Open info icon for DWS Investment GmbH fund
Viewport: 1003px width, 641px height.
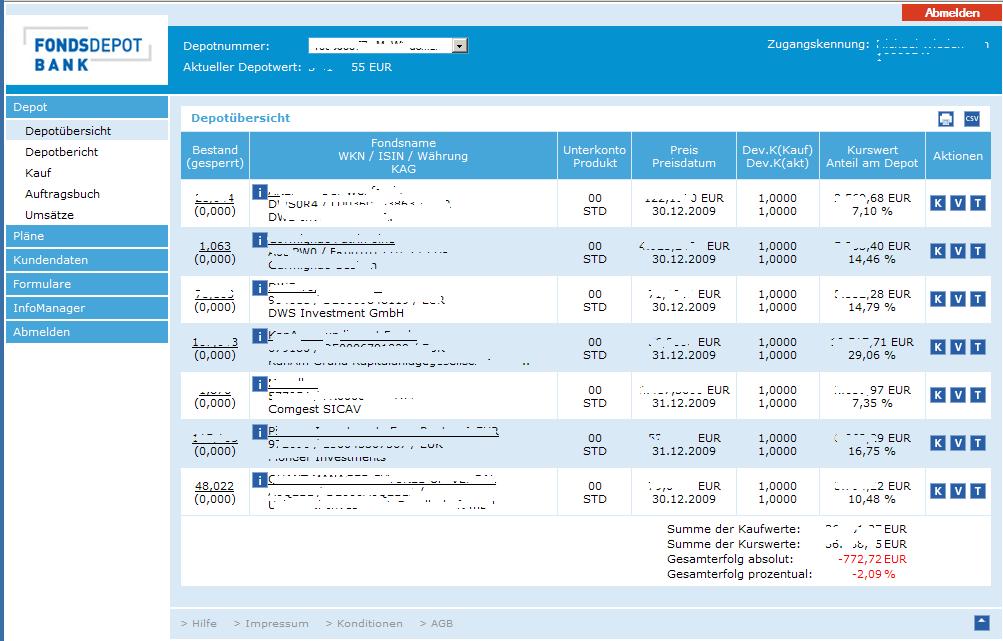click(260, 288)
